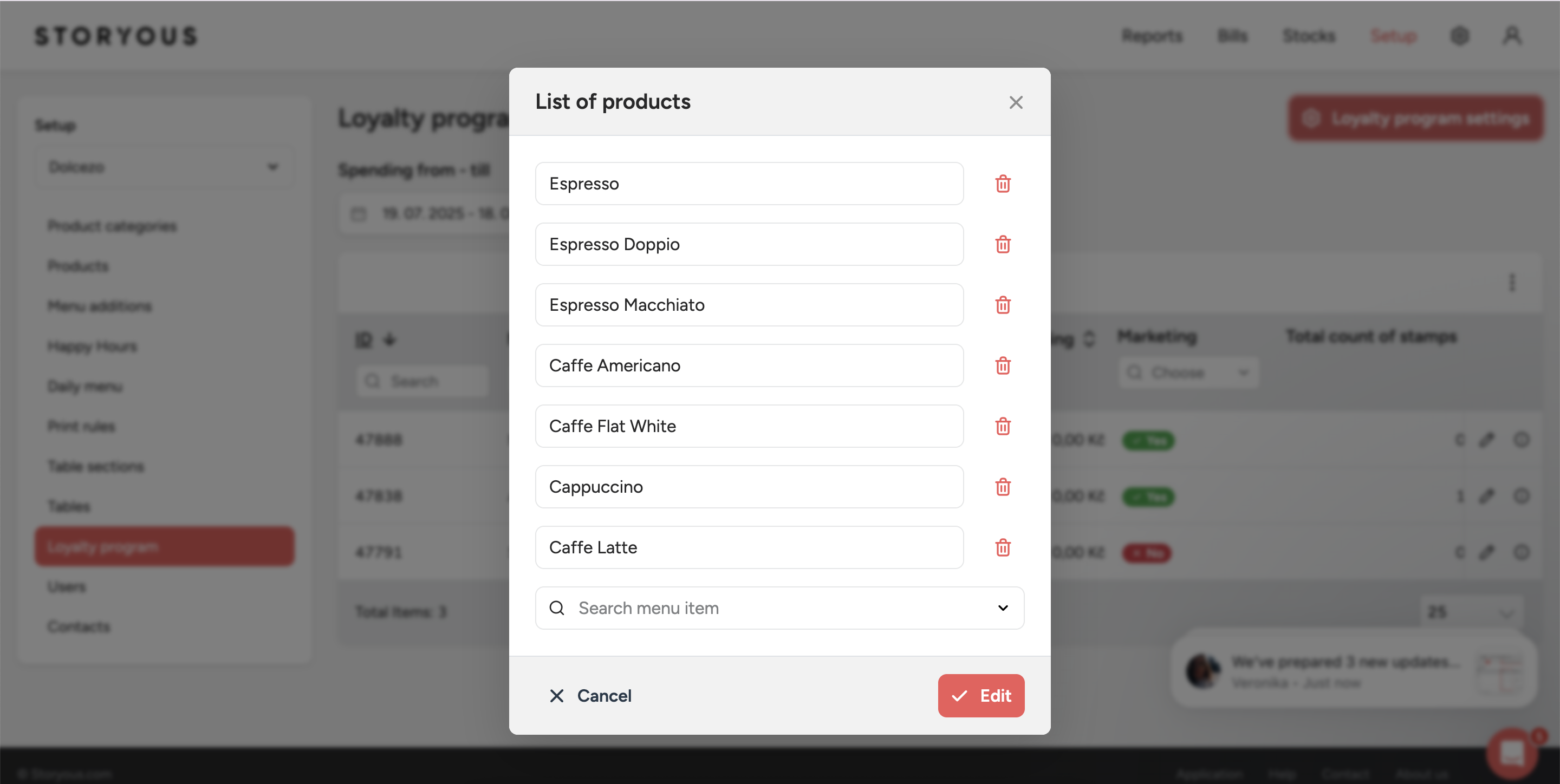This screenshot has width=1560, height=784.
Task: Select the Cappuccino product field
Action: point(749,487)
